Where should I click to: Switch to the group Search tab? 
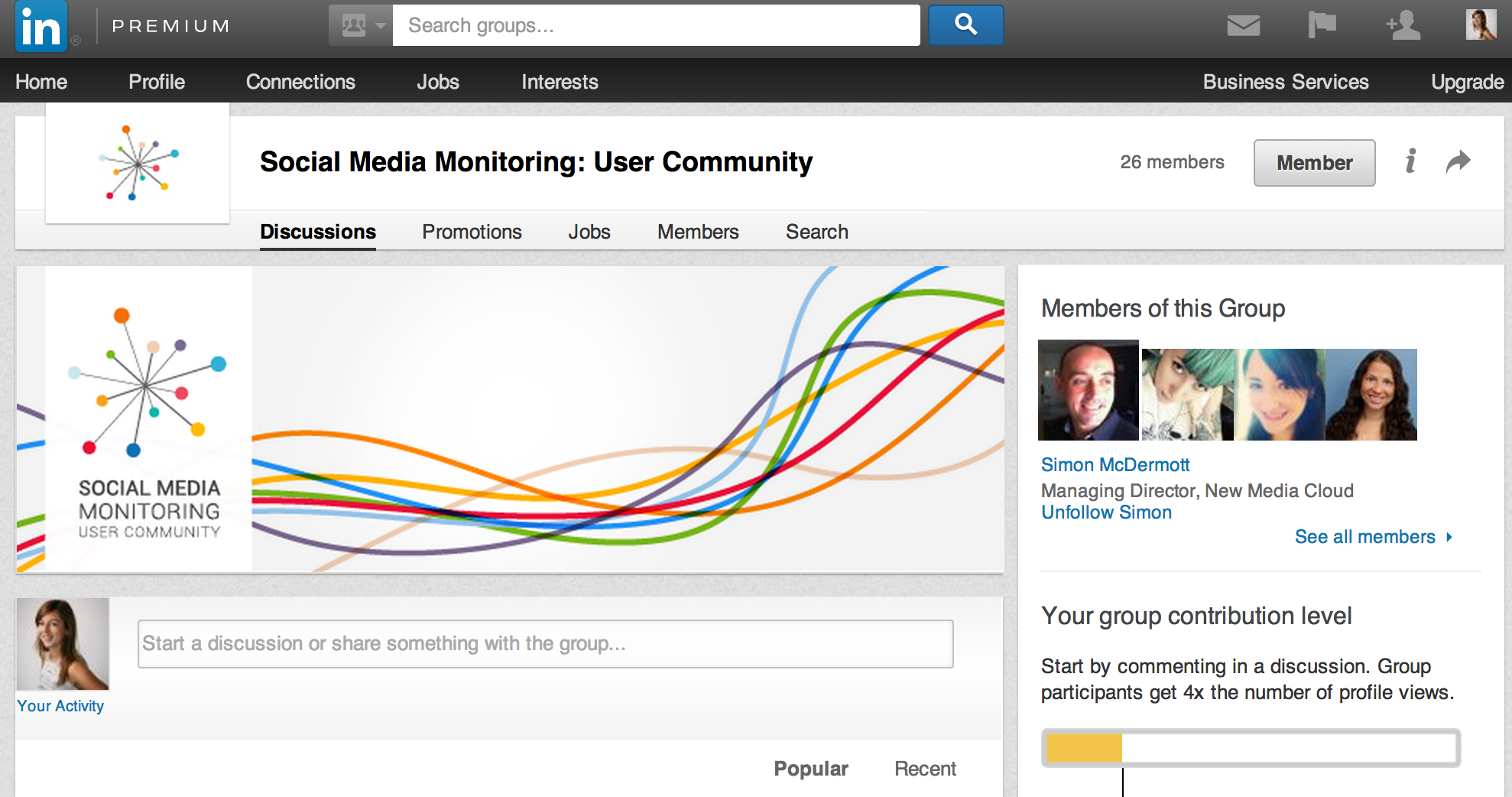point(816,232)
